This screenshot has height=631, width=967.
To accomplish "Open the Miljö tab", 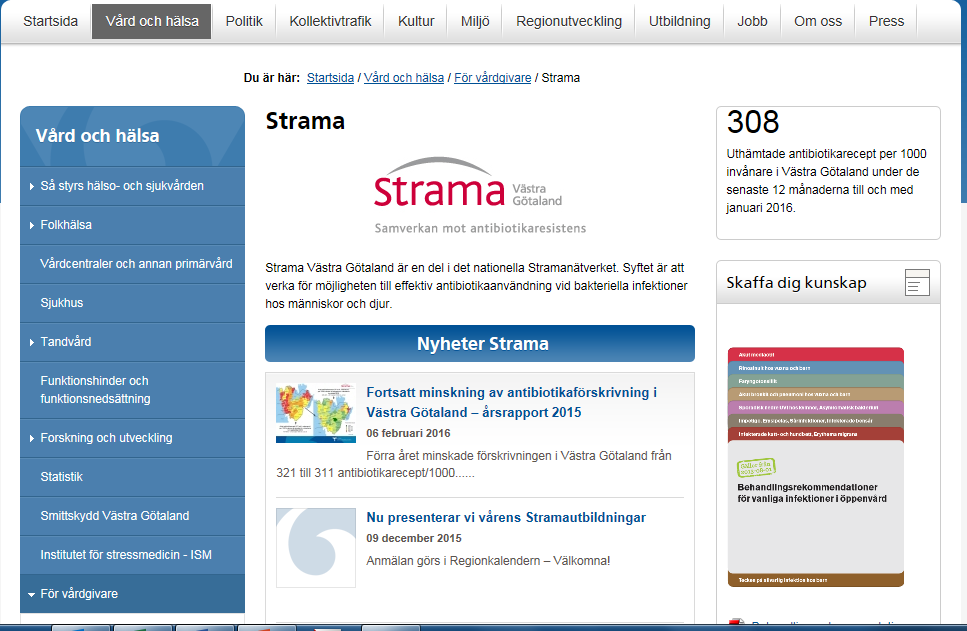I will tap(475, 22).
